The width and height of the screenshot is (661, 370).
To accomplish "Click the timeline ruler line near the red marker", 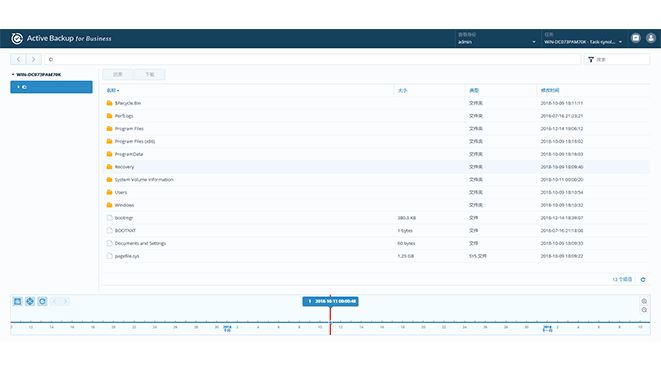I will 330,322.
